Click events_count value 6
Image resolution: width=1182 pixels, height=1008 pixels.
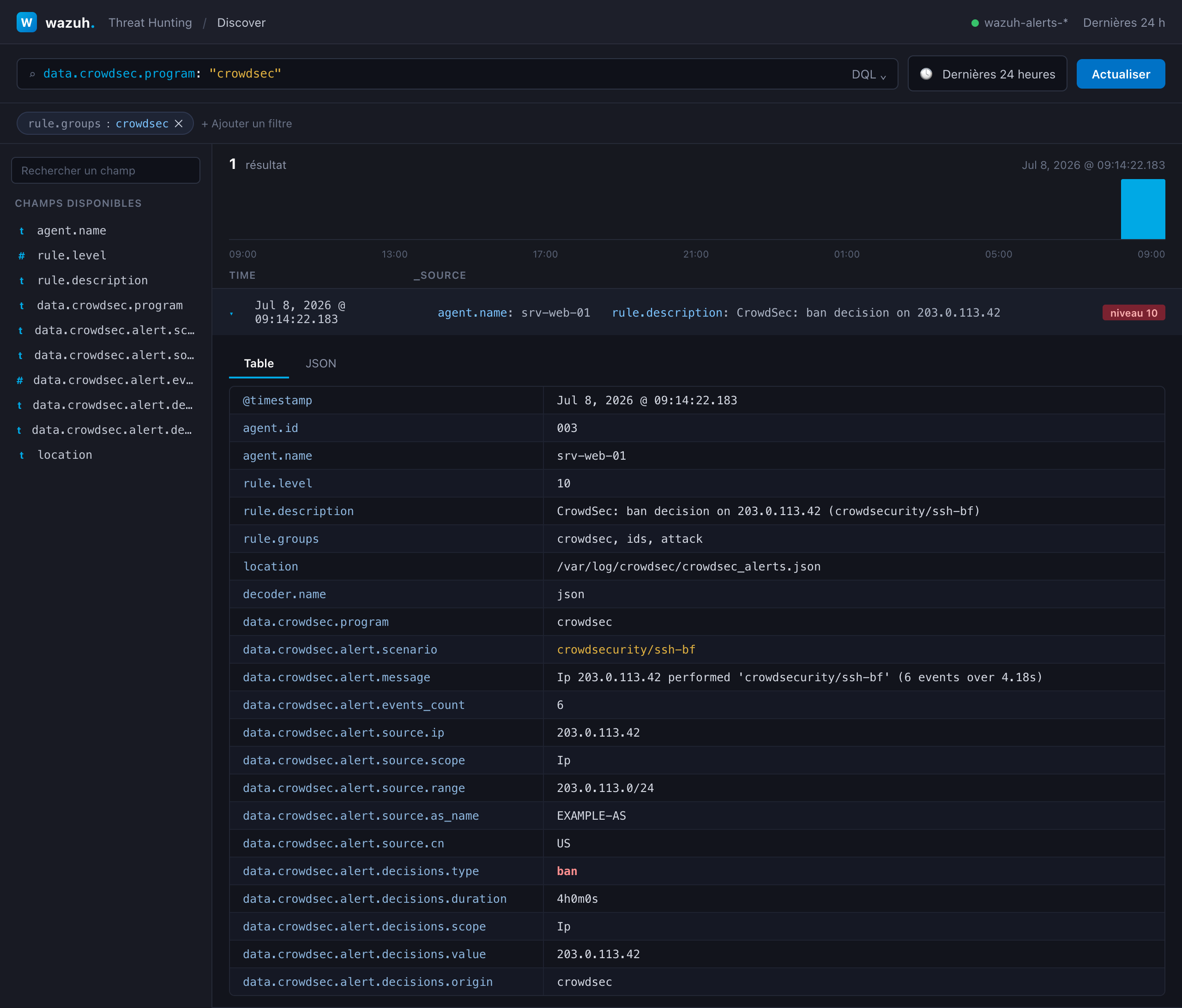tap(560, 705)
